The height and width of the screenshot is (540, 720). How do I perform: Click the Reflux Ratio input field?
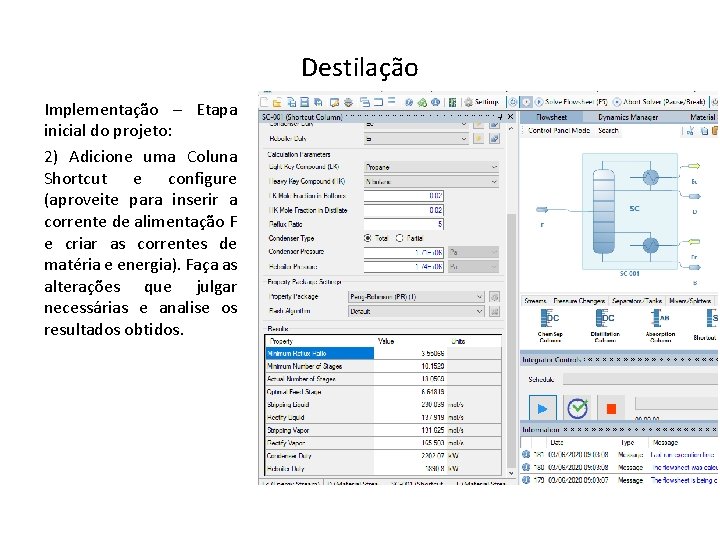coord(404,224)
